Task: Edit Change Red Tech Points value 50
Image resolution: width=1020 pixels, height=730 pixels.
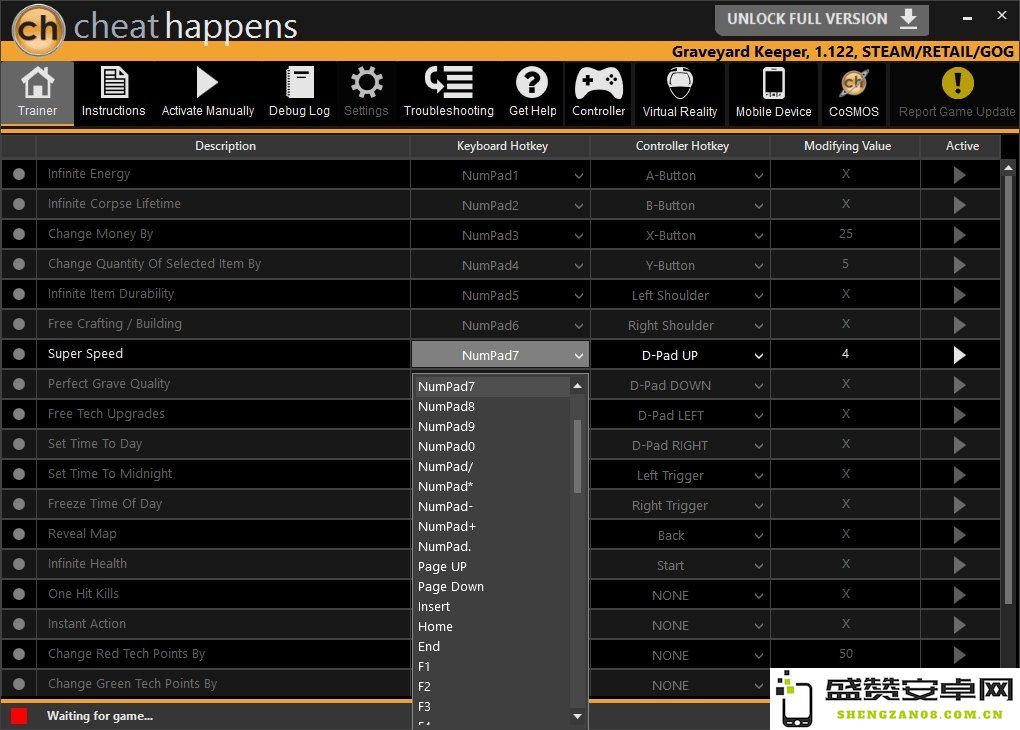Action: [845, 654]
